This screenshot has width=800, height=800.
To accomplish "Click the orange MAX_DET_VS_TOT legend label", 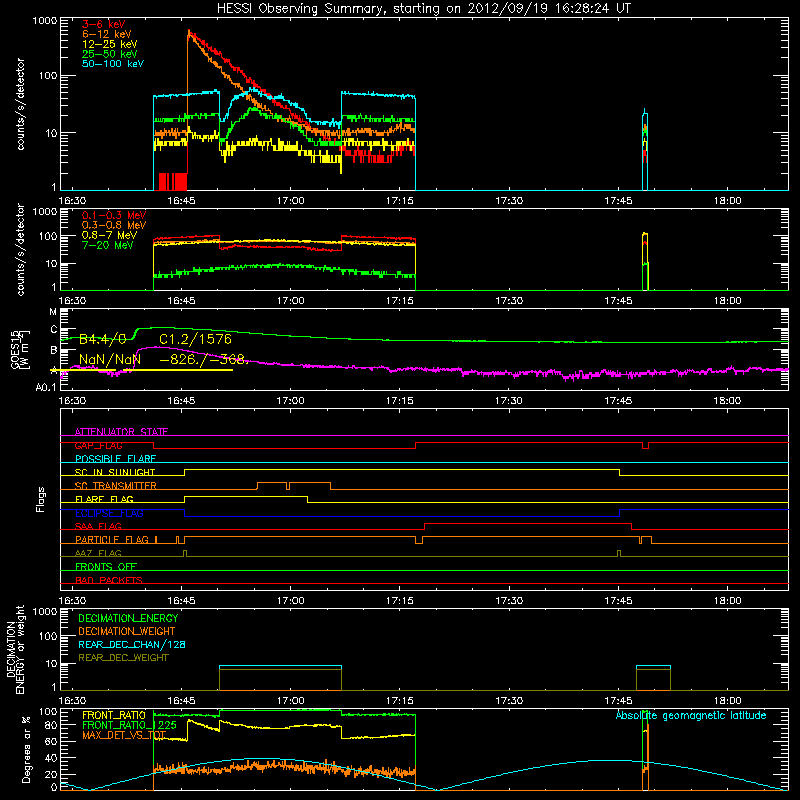I will click(124, 735).
